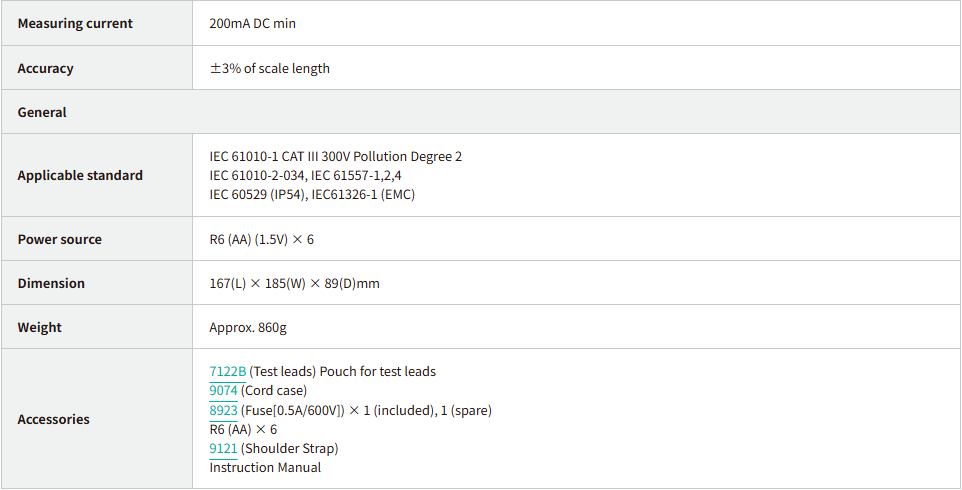Click the Accuracy row label
Viewport: 962px width, 490px height.
point(46,69)
